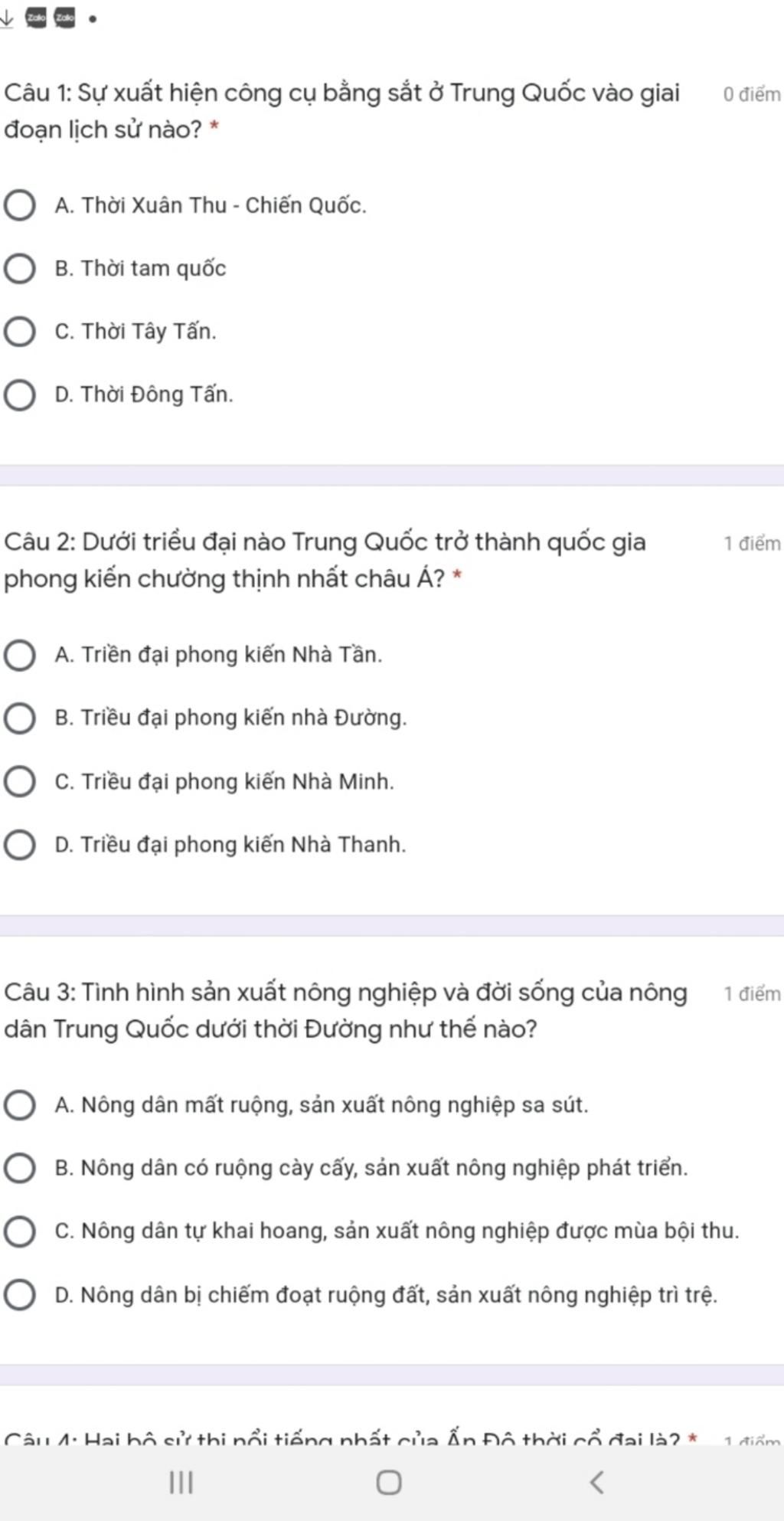The width and height of the screenshot is (784, 1521).
Task: Open the second Zalo notification icon
Action: 65,18
